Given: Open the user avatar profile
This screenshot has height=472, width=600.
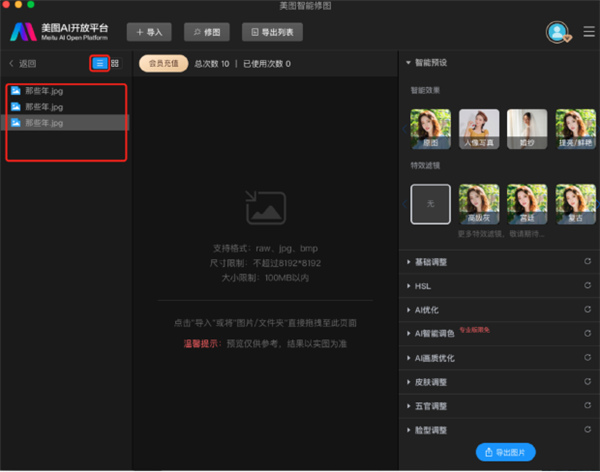Looking at the screenshot, I should (x=556, y=32).
